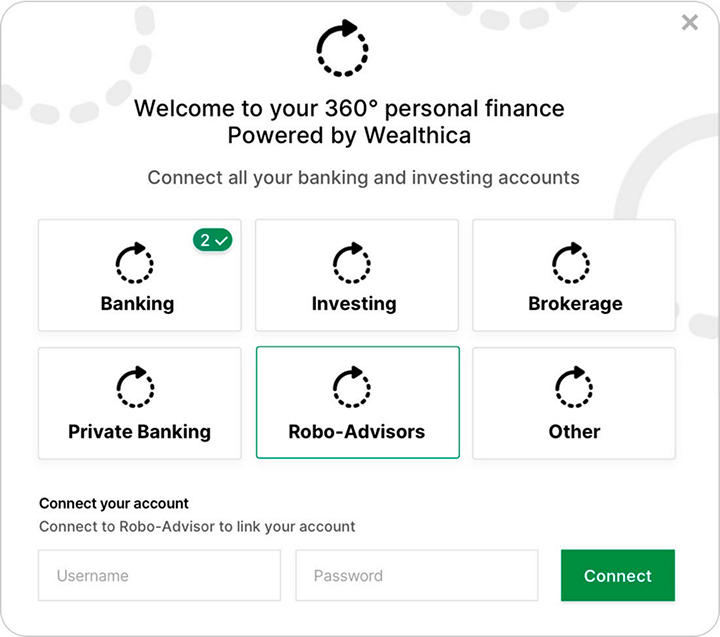Click the Wealthica logo at the top
The width and height of the screenshot is (720, 637).
pos(342,48)
